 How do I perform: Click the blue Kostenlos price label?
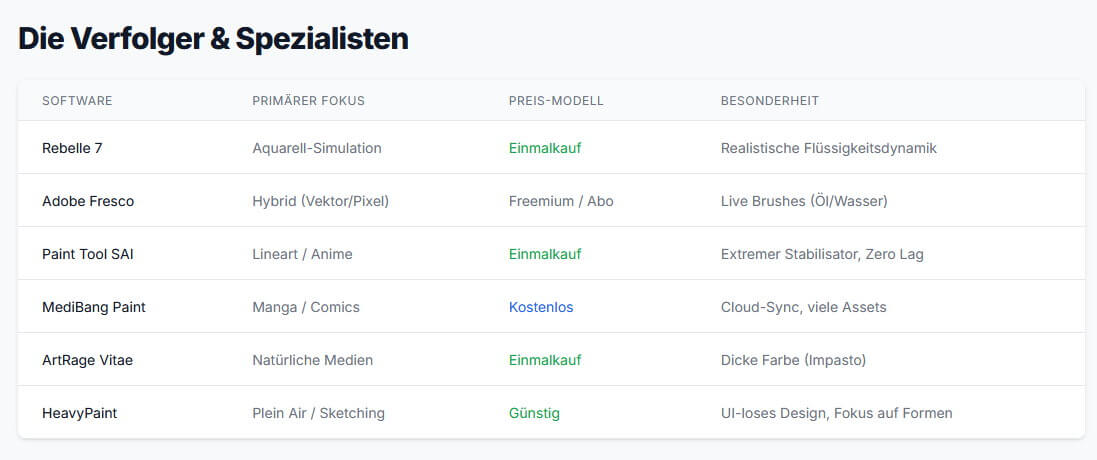(542, 307)
